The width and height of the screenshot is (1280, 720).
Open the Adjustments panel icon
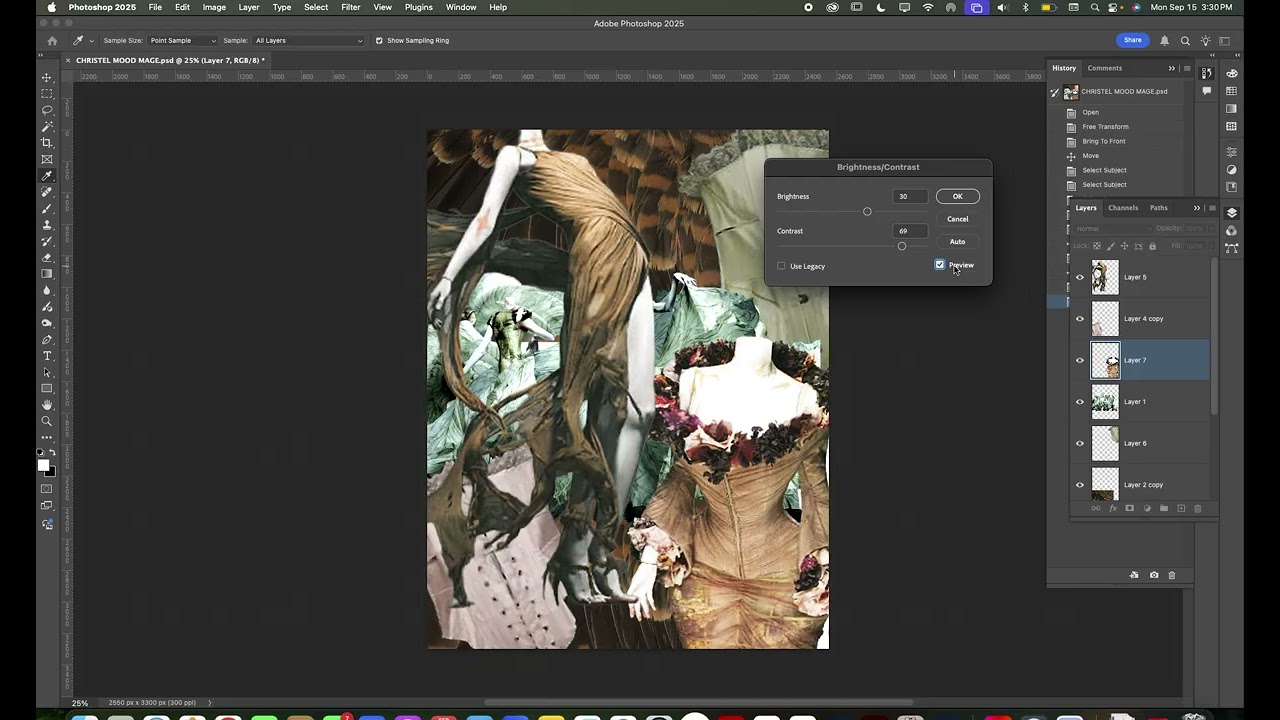tap(1232, 170)
